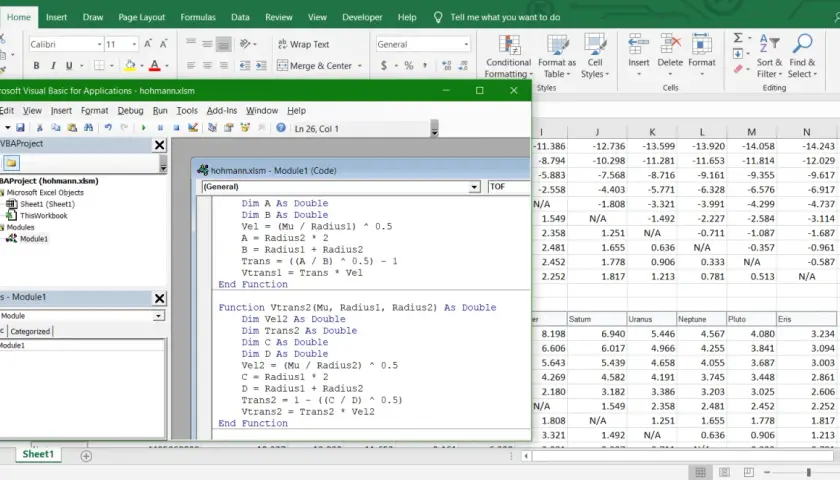Click the Copy icon in VBA toolbar
The height and width of the screenshot is (480, 840).
pyautogui.click(x=56, y=128)
